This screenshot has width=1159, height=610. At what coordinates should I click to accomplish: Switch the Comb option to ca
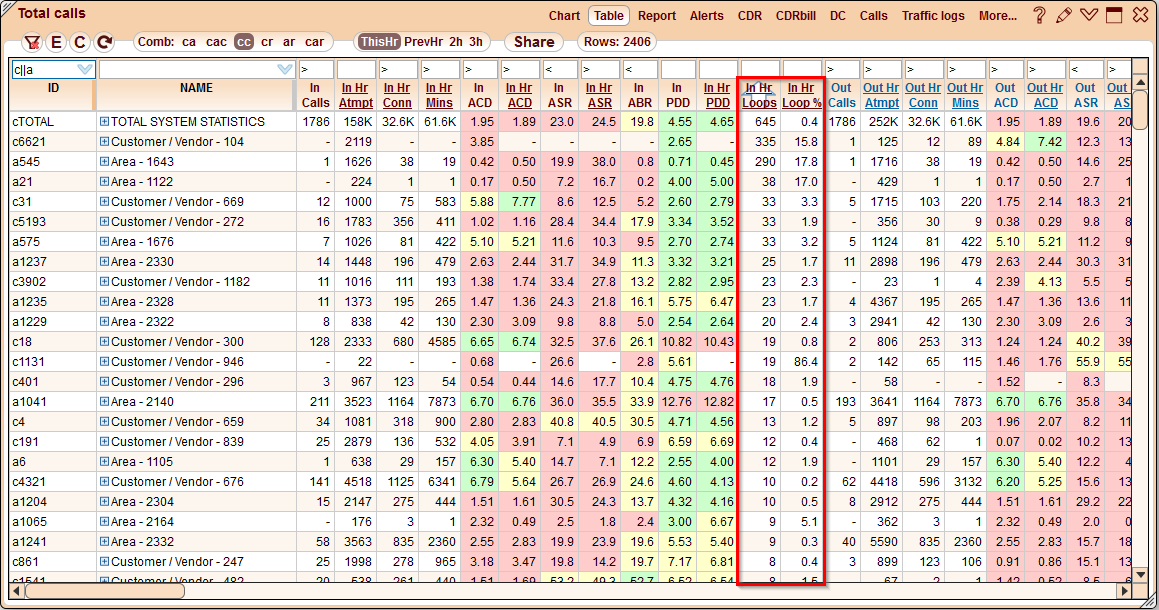[189, 42]
